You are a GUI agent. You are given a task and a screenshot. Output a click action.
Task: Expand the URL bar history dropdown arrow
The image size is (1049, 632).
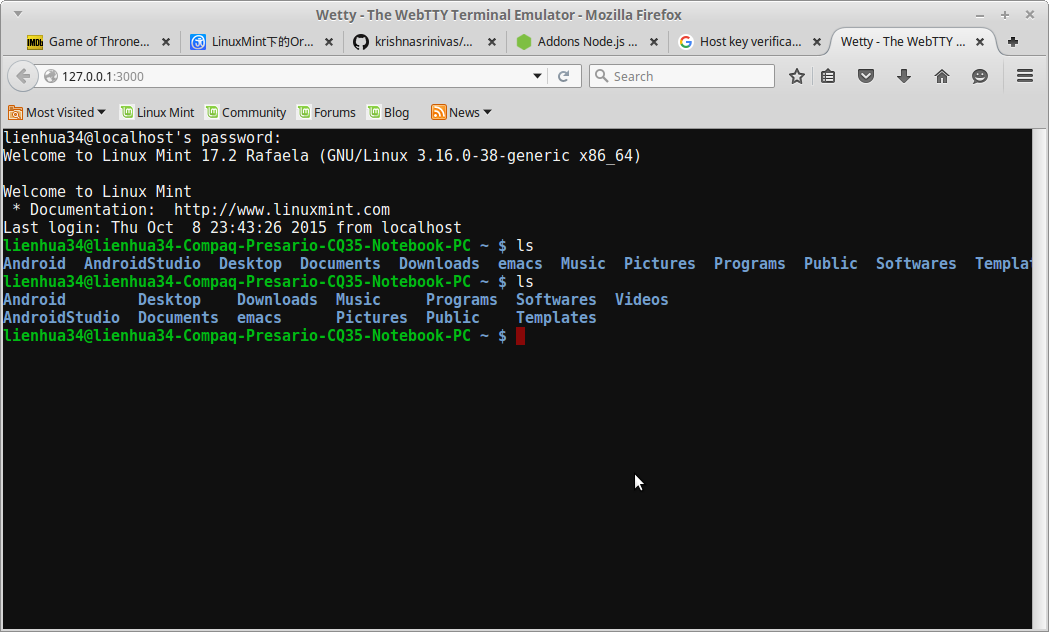pyautogui.click(x=537, y=76)
